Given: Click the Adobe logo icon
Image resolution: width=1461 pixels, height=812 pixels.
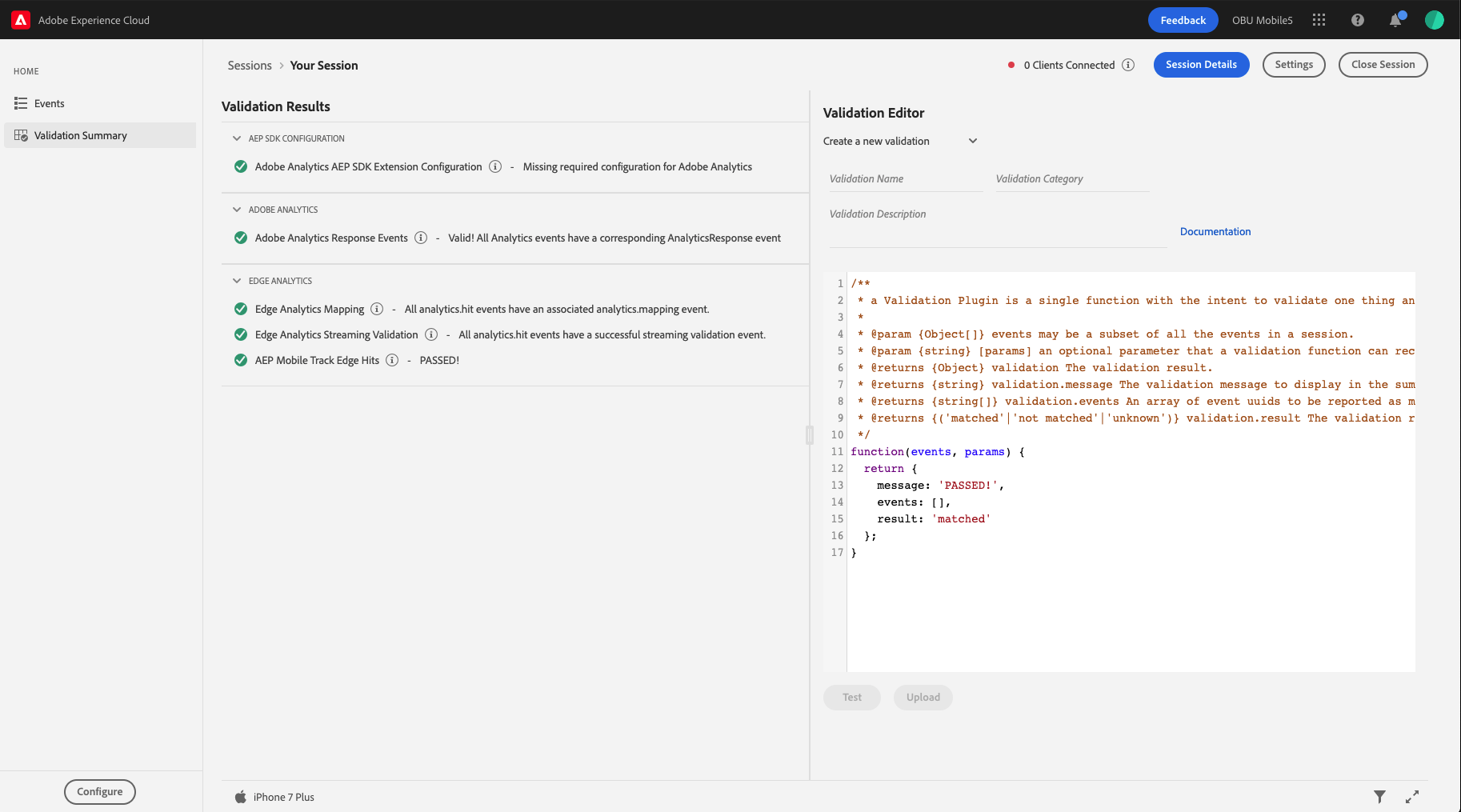Looking at the screenshot, I should (21, 20).
